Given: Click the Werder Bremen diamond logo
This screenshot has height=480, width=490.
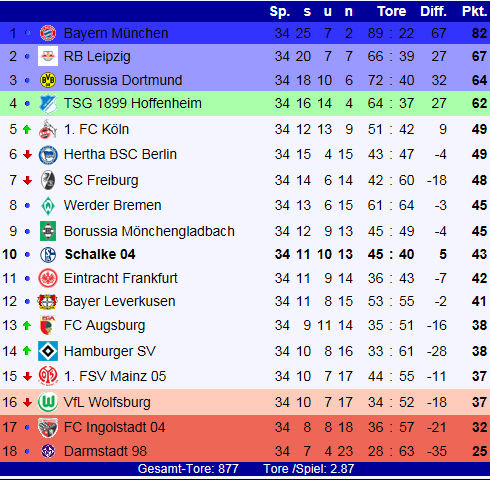Looking at the screenshot, I should tap(48, 205).
